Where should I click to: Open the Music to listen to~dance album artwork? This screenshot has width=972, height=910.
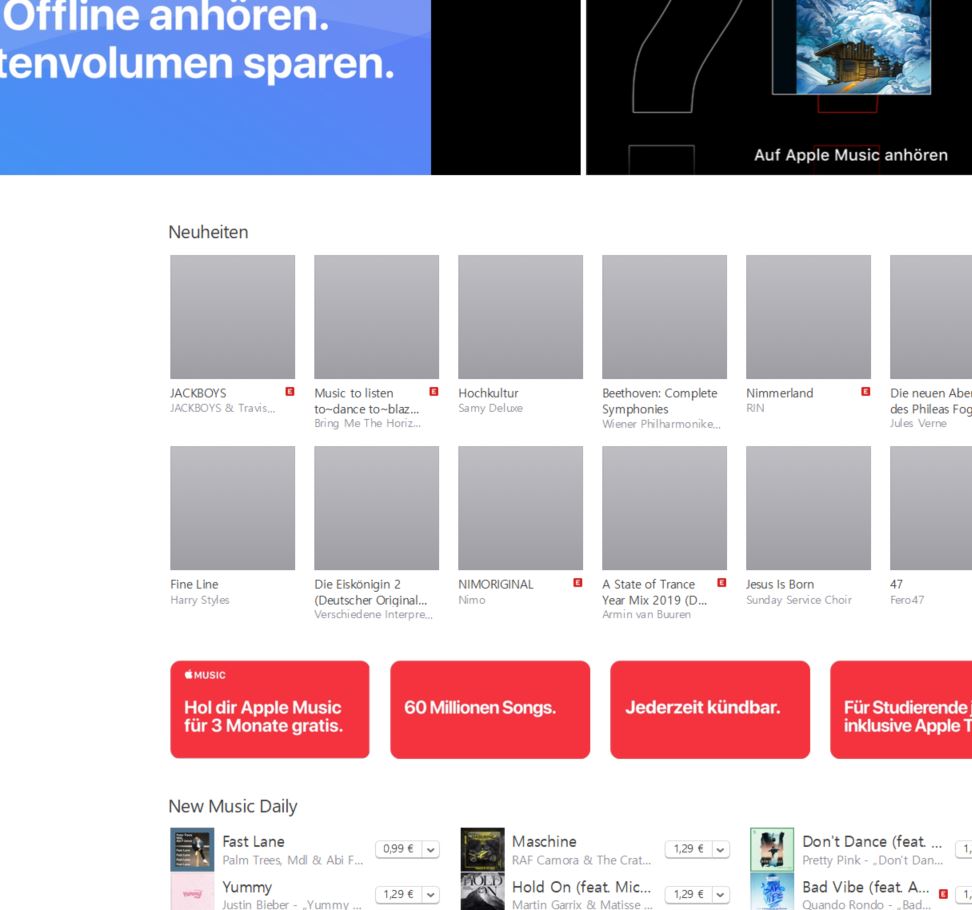click(x=376, y=317)
